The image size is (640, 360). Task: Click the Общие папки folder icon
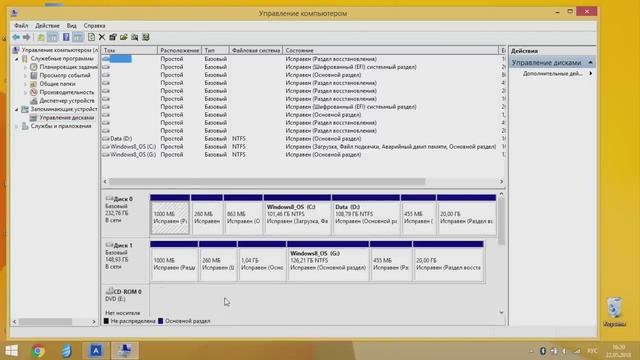(34, 84)
